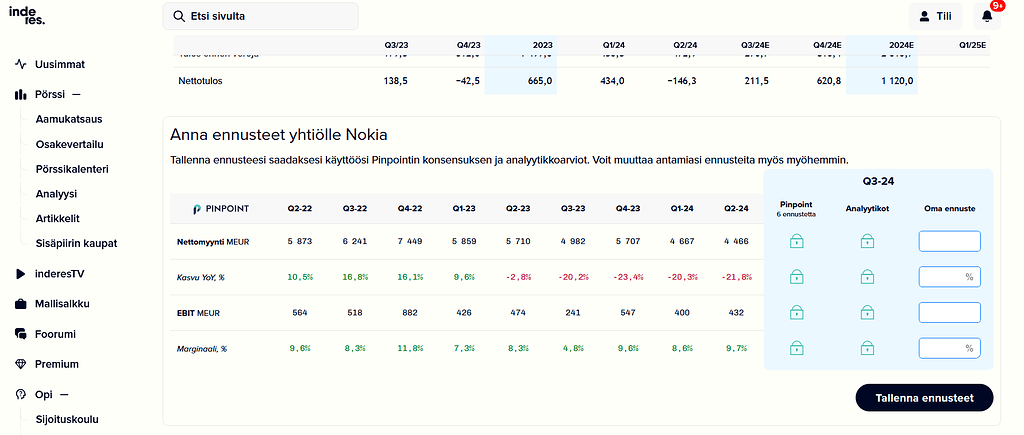Open Uusimmat in sidebar
The height and width of the screenshot is (435, 1024).
pos(59,64)
